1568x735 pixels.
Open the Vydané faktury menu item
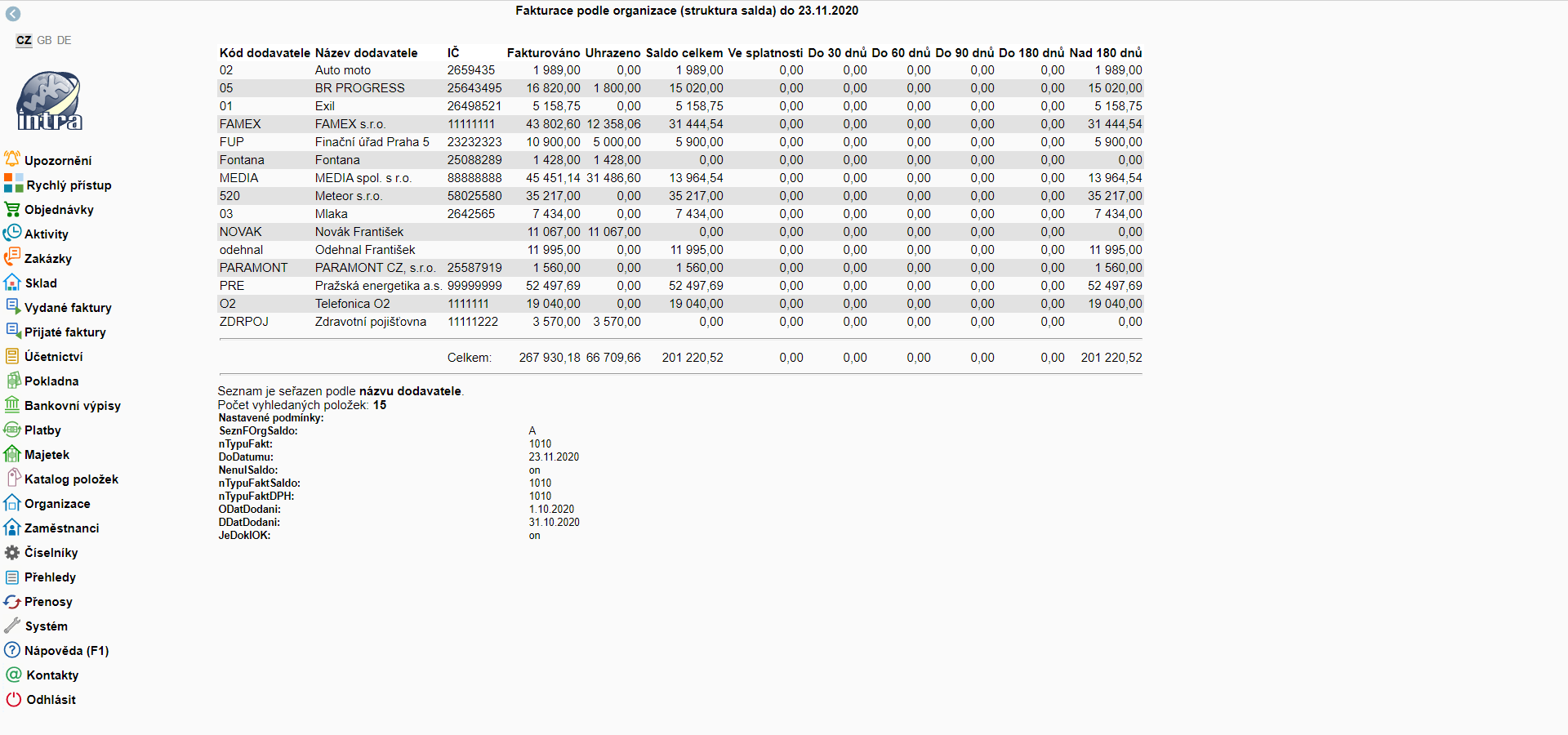68,308
